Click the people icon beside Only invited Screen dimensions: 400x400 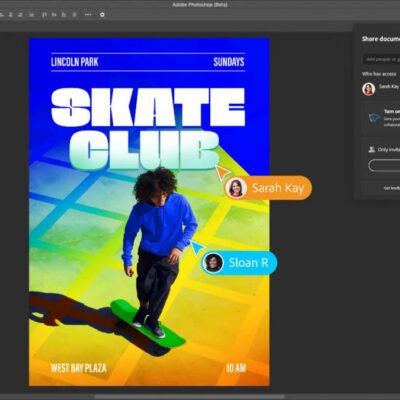(372, 150)
